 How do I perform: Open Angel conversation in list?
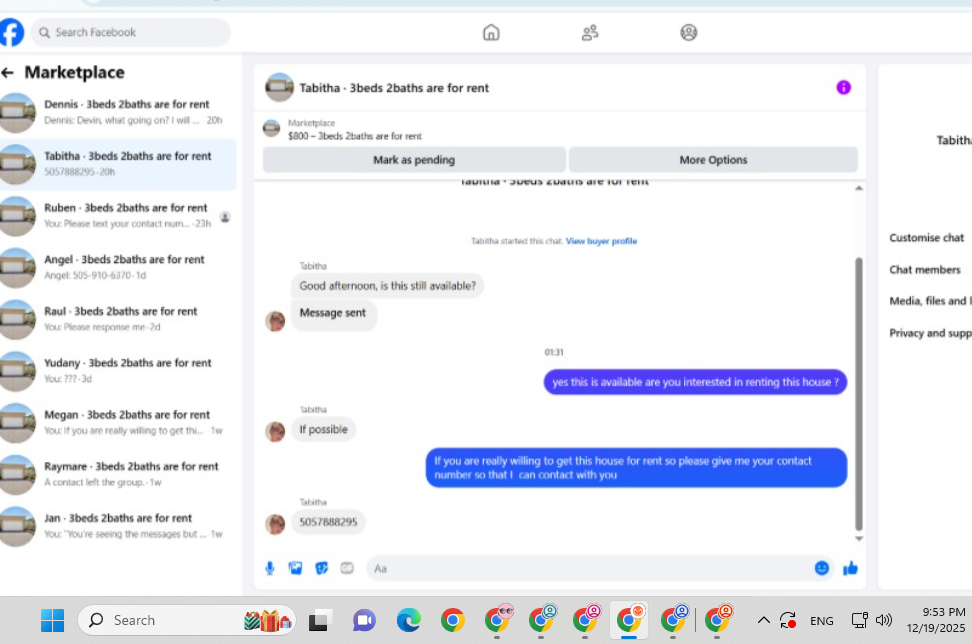pyautogui.click(x=118, y=267)
